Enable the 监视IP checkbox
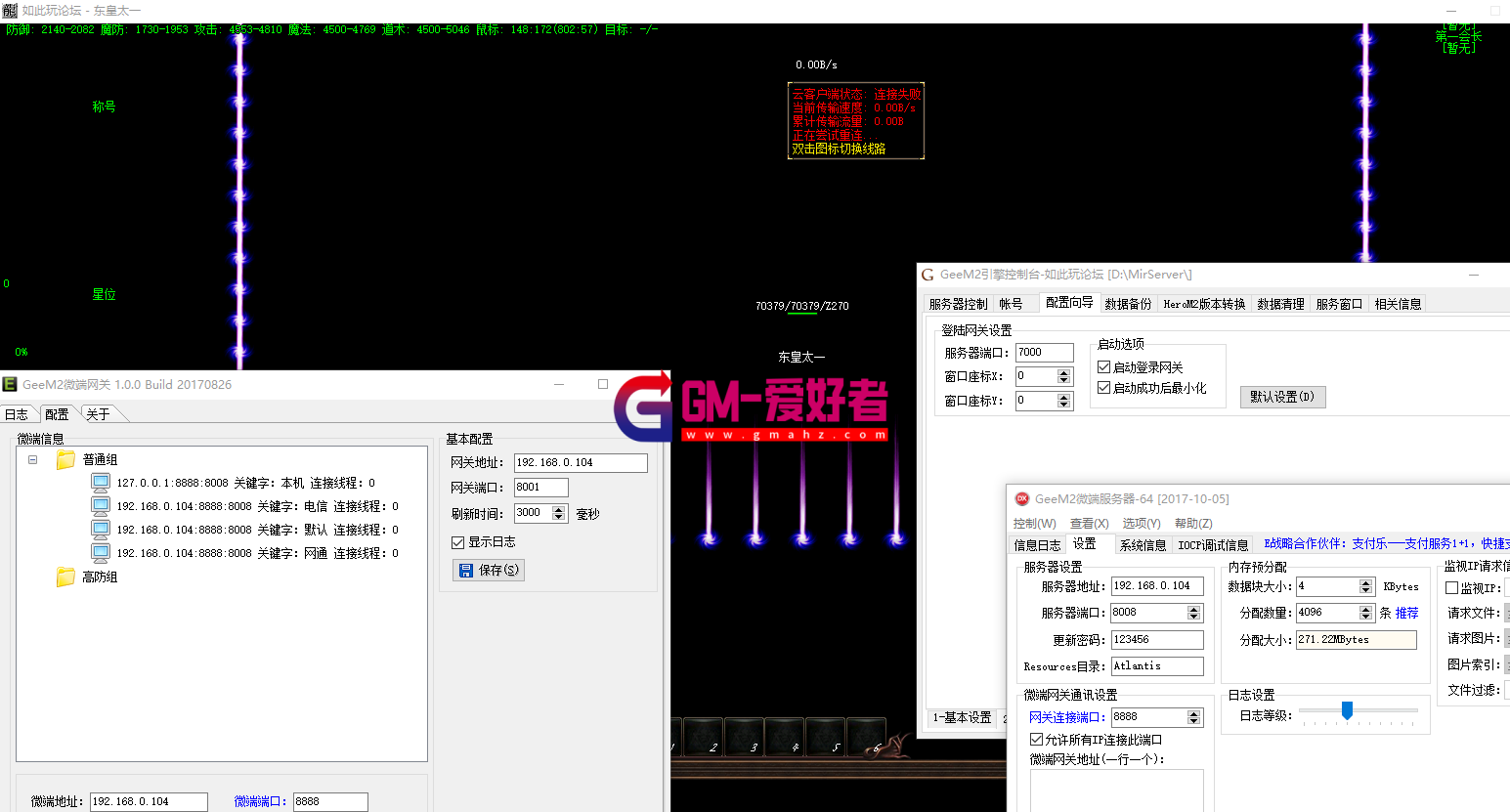 (x=1451, y=588)
